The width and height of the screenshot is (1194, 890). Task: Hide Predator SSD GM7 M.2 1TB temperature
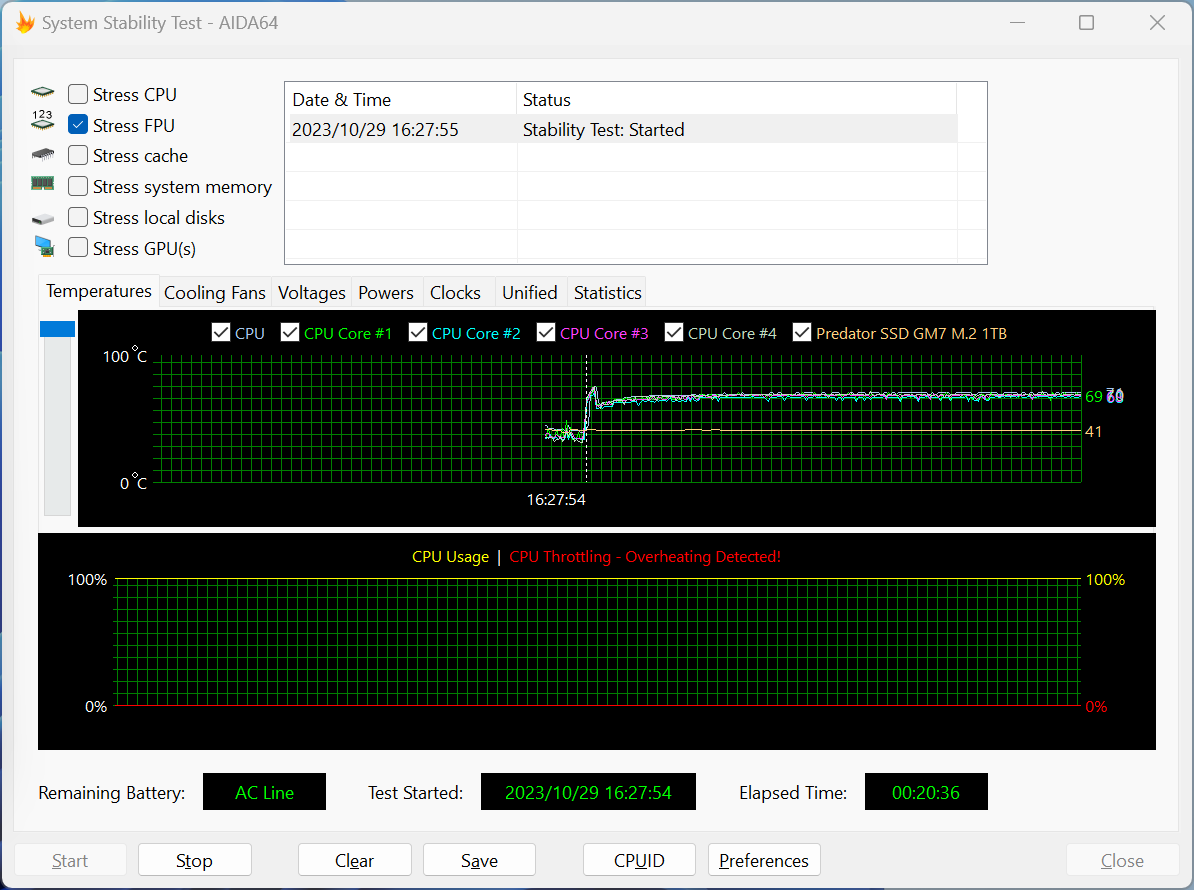click(801, 333)
